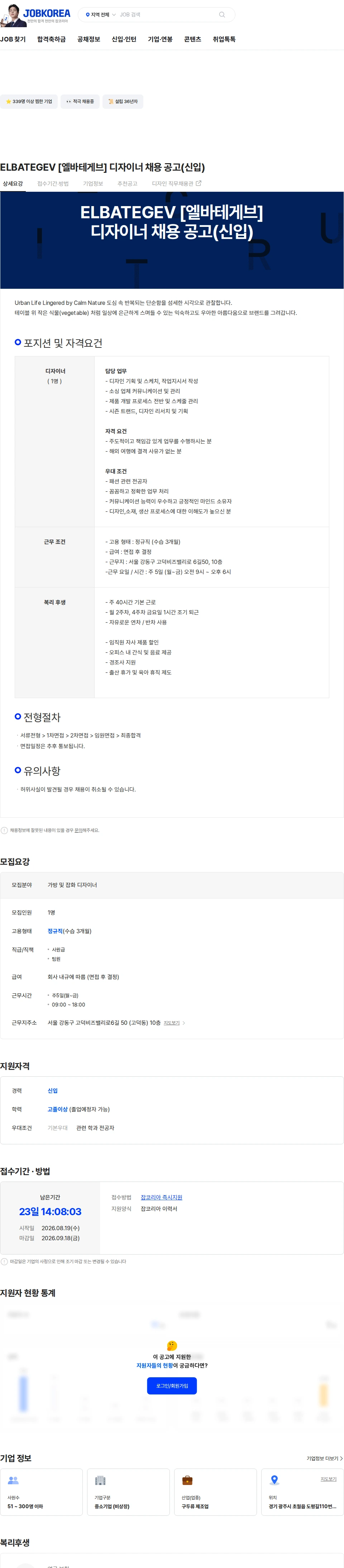This screenshot has width=344, height=1568.
Task: Click the 신입 career link
Action: pos(52,1090)
